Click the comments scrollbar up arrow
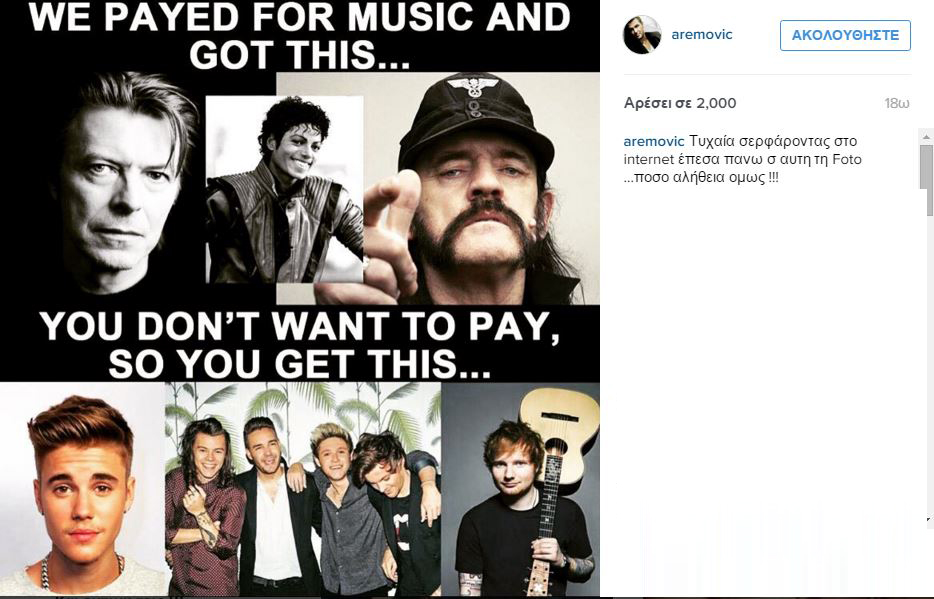Viewport: 934px width, 599px height. point(926,137)
